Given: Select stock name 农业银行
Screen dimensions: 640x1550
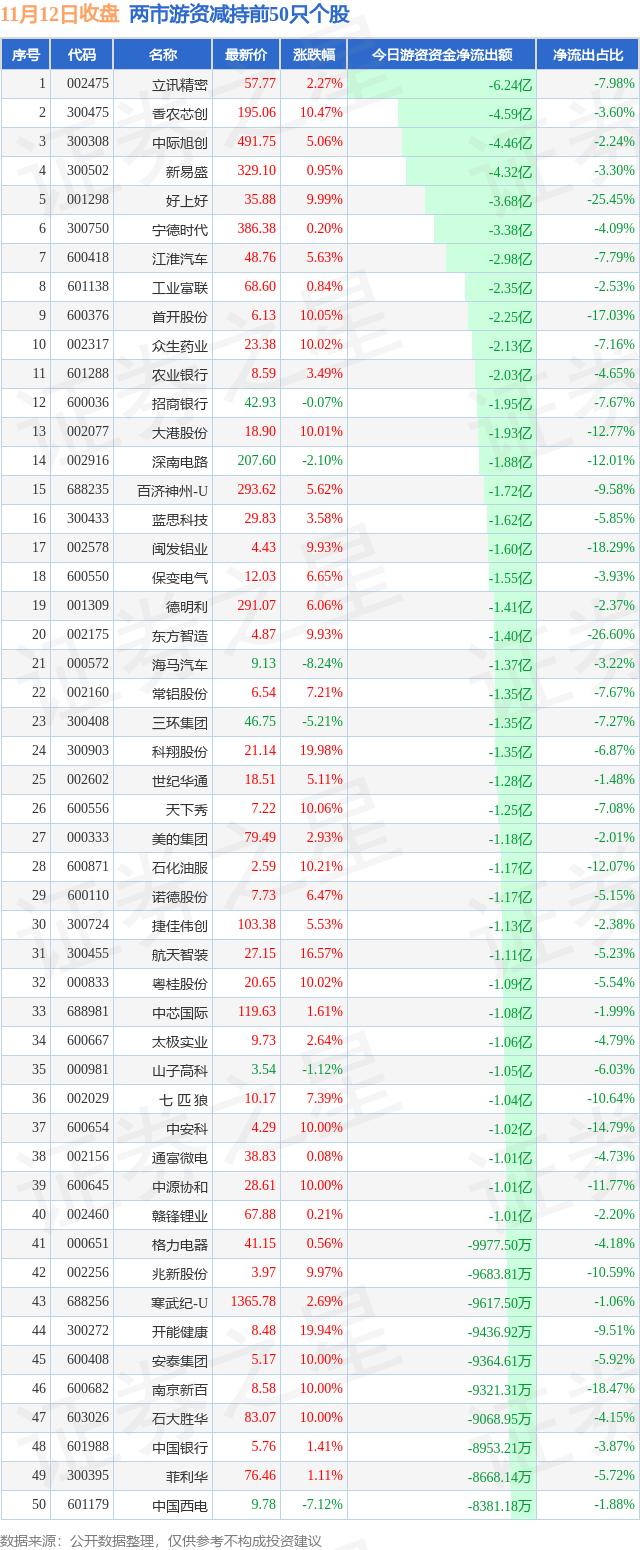Looking at the screenshot, I should pyautogui.click(x=180, y=374).
